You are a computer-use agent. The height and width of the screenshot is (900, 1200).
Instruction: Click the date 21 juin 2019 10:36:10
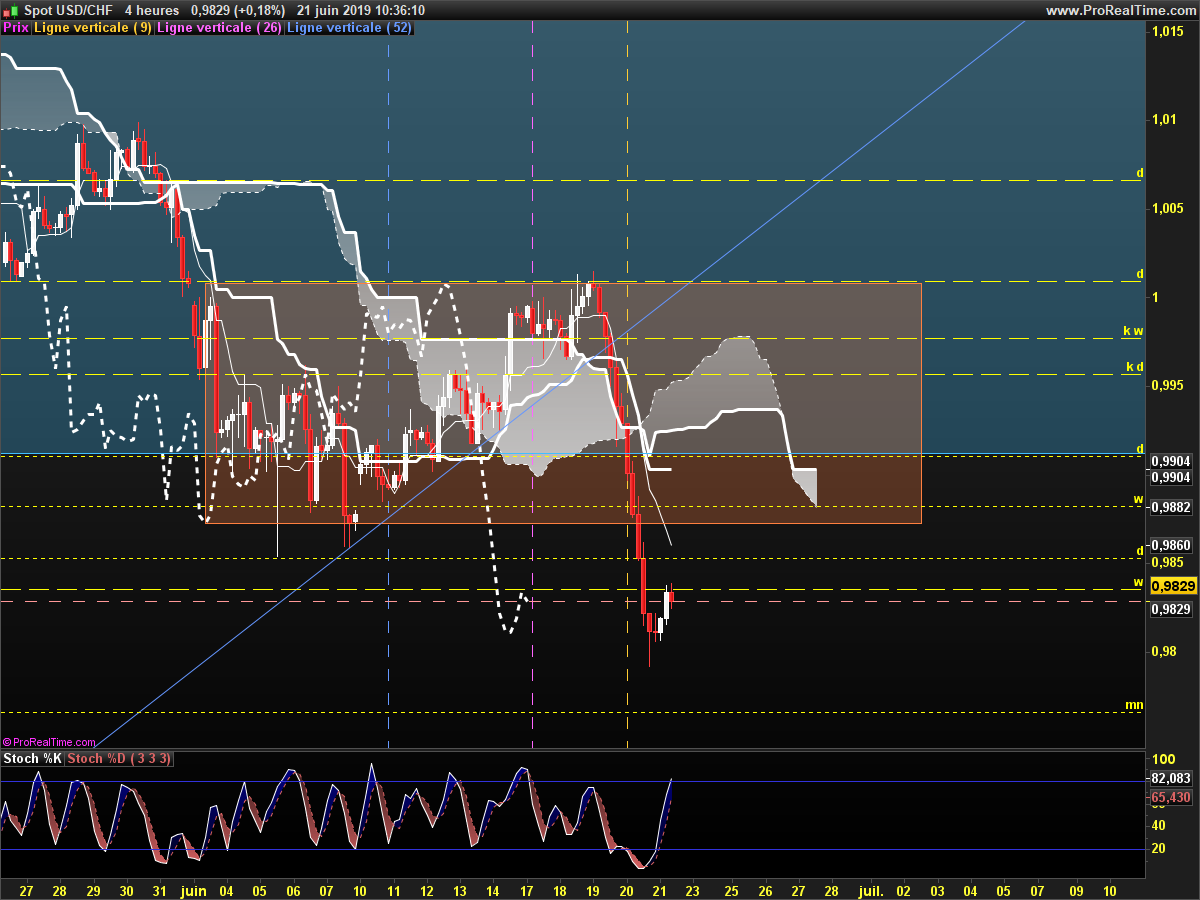coord(361,10)
